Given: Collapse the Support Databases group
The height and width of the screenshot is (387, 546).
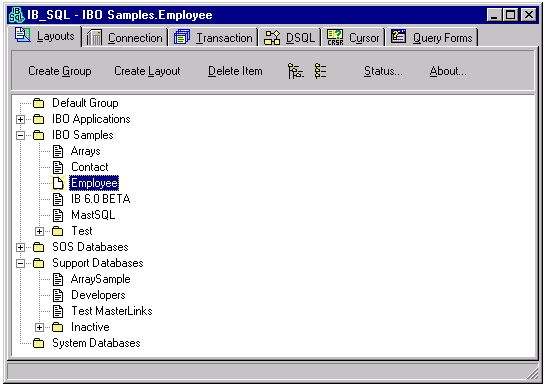Looking at the screenshot, I should pos(21,264).
